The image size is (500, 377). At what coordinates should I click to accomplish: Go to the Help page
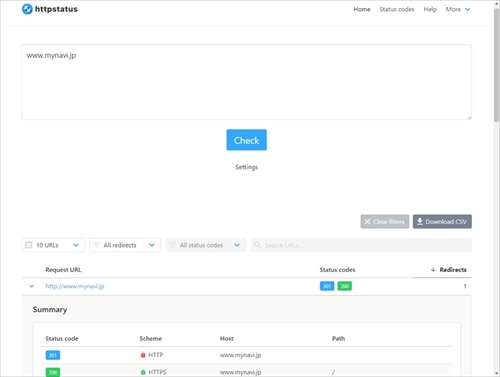430,9
